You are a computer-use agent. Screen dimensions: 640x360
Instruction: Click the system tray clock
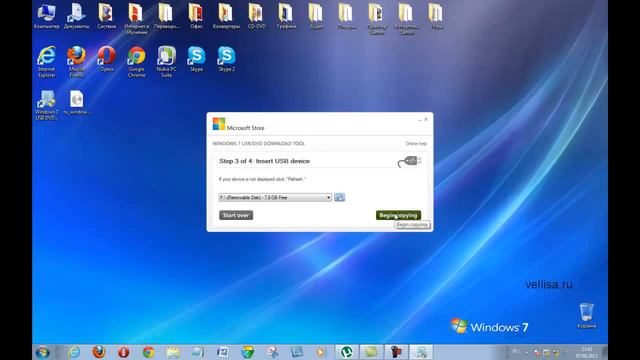tap(587, 352)
